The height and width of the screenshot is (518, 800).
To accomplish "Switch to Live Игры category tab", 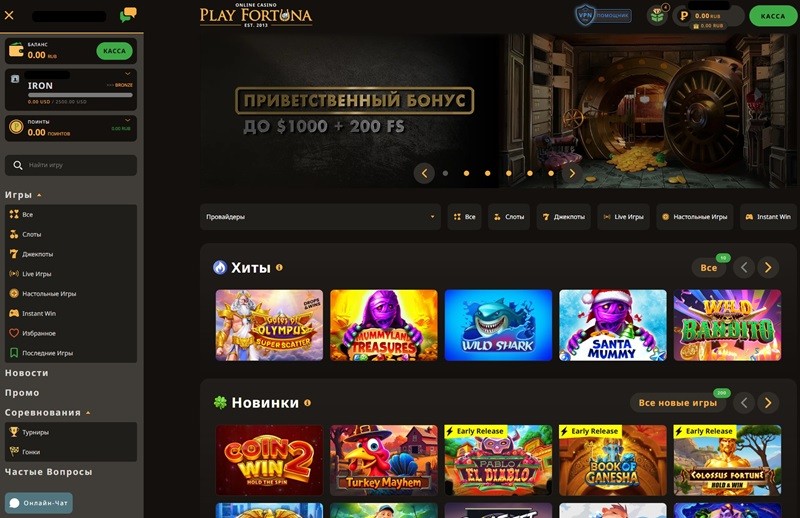I will (623, 217).
